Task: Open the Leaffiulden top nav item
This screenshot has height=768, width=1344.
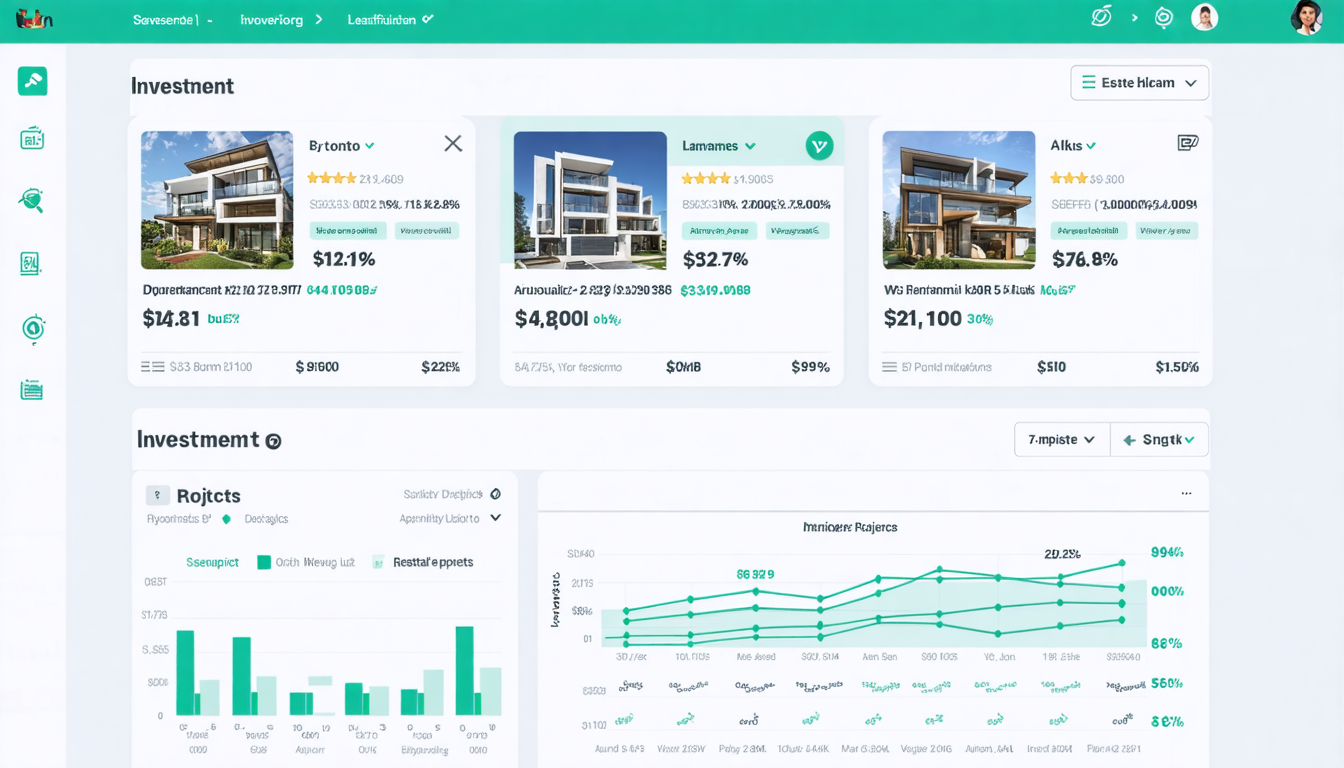Action: click(390, 19)
